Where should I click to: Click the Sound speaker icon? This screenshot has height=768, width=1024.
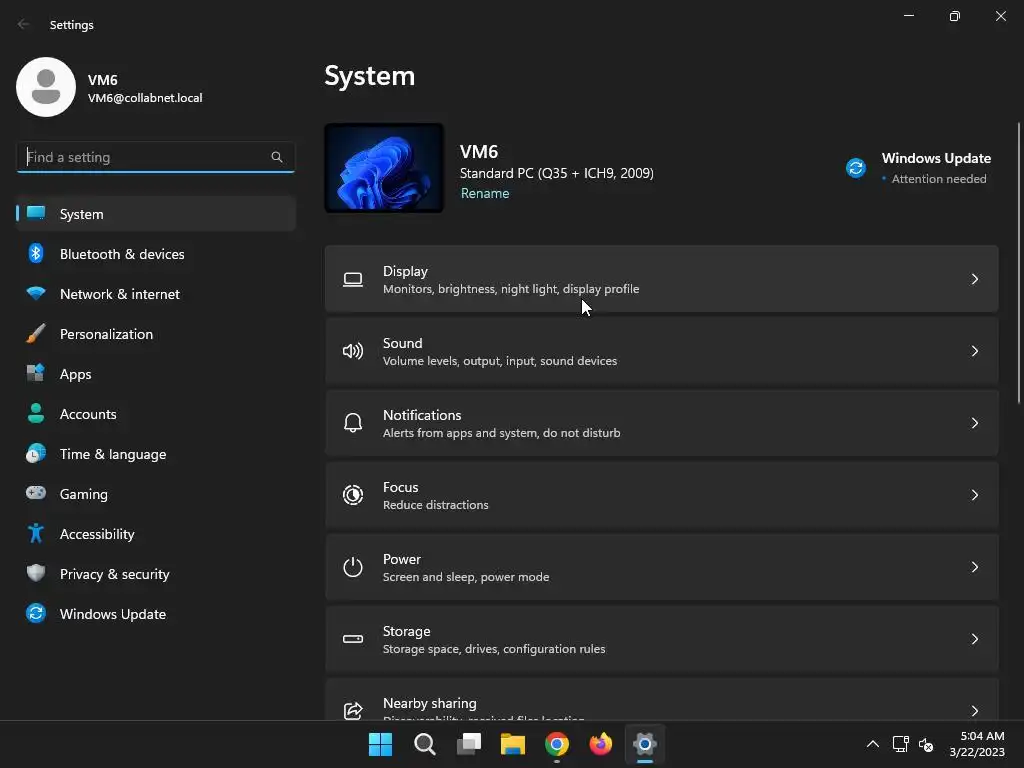[x=353, y=351]
